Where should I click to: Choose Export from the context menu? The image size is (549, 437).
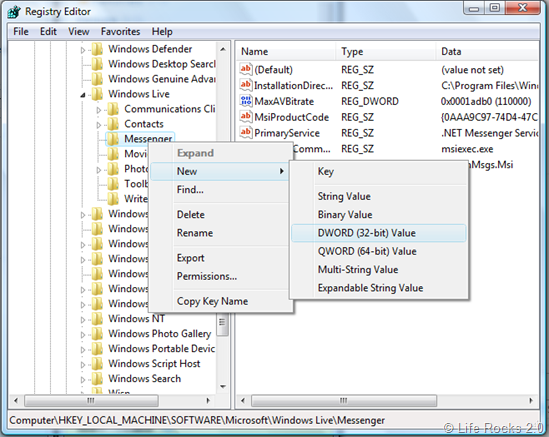coord(220,258)
